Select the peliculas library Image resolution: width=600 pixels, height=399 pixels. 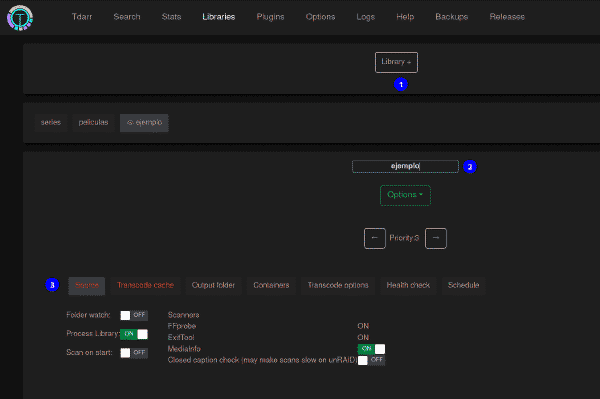[x=93, y=122]
